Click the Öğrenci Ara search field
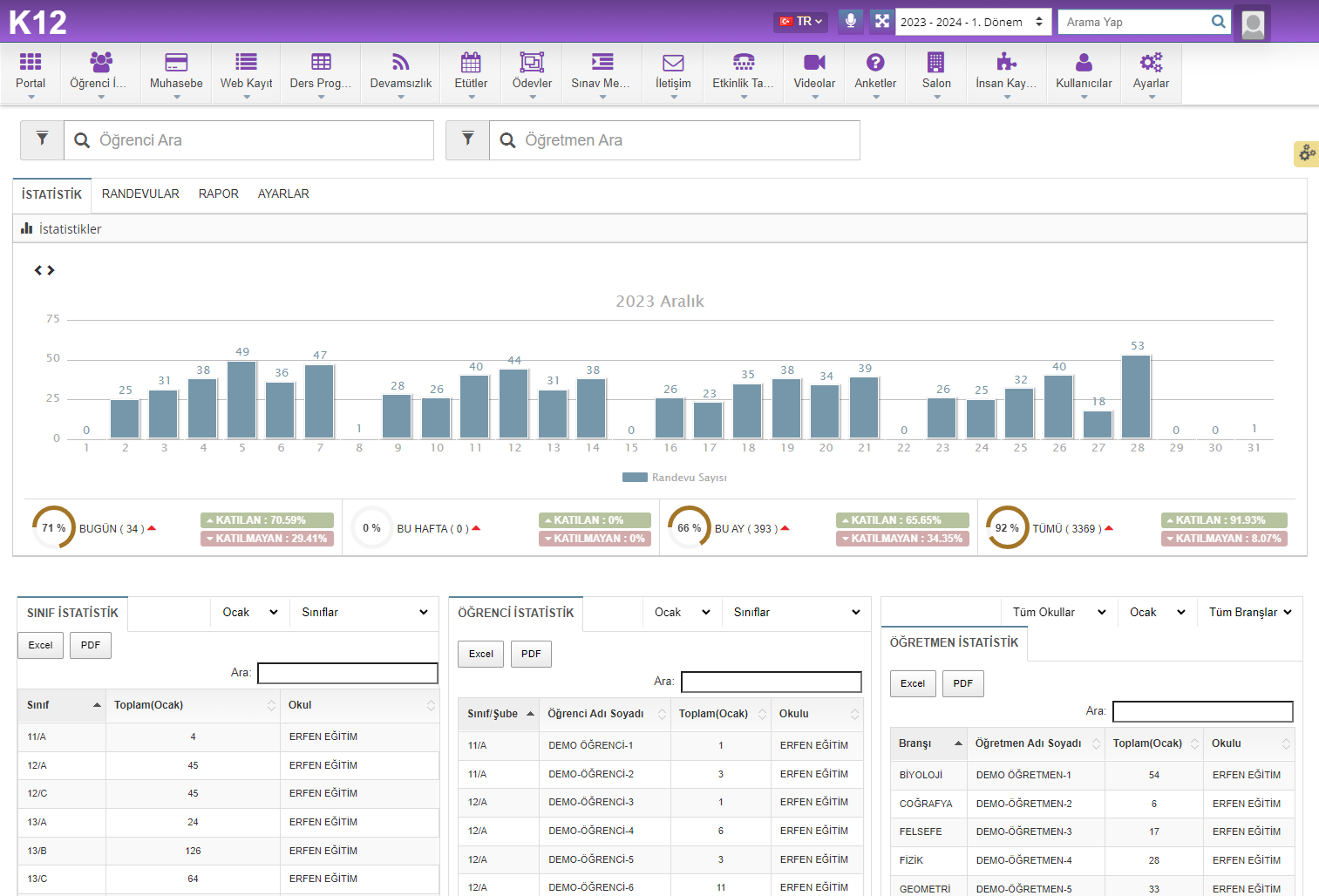 (x=248, y=140)
